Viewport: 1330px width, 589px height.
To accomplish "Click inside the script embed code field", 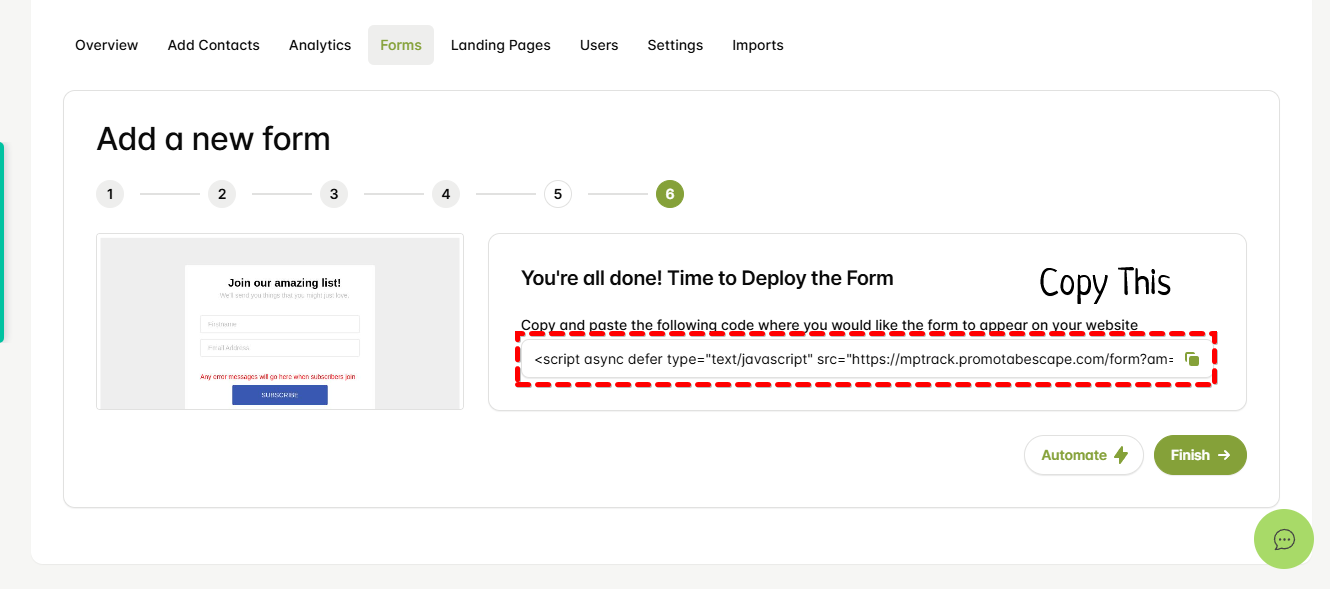I will [x=850, y=359].
